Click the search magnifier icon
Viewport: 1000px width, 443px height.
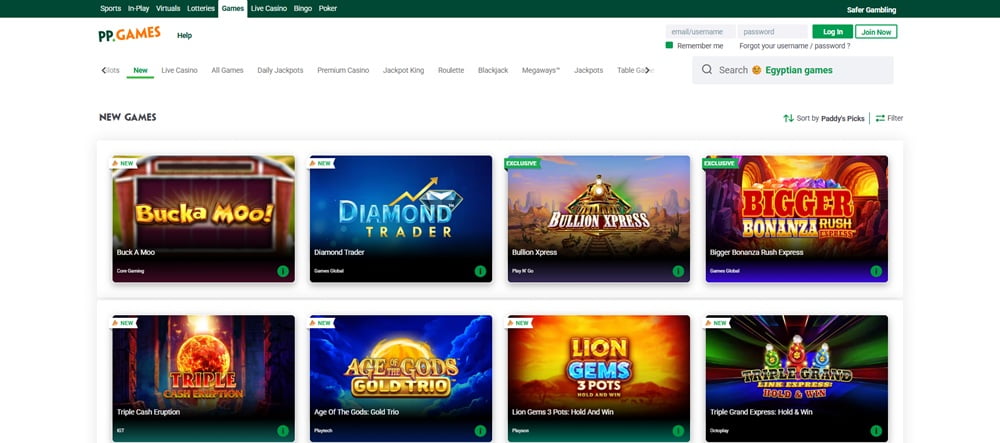707,69
